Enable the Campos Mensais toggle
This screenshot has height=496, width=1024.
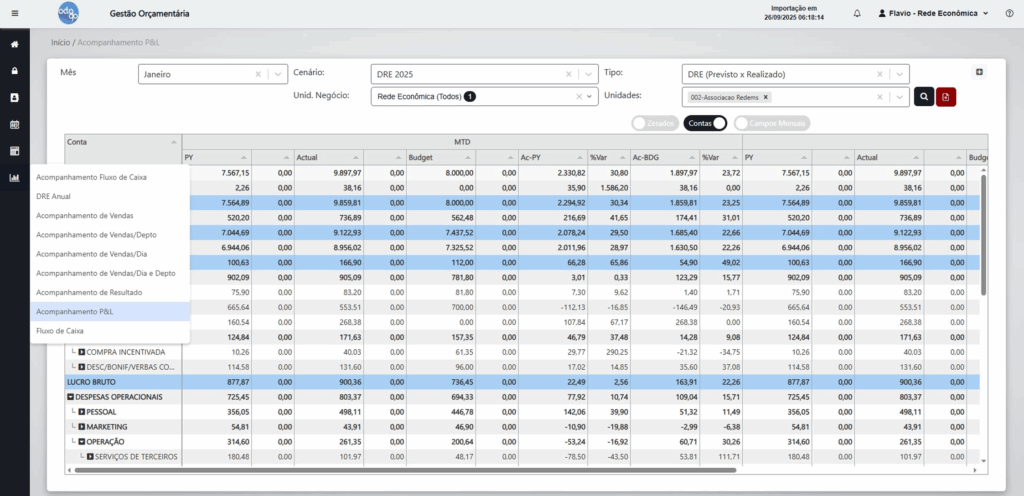click(771, 123)
